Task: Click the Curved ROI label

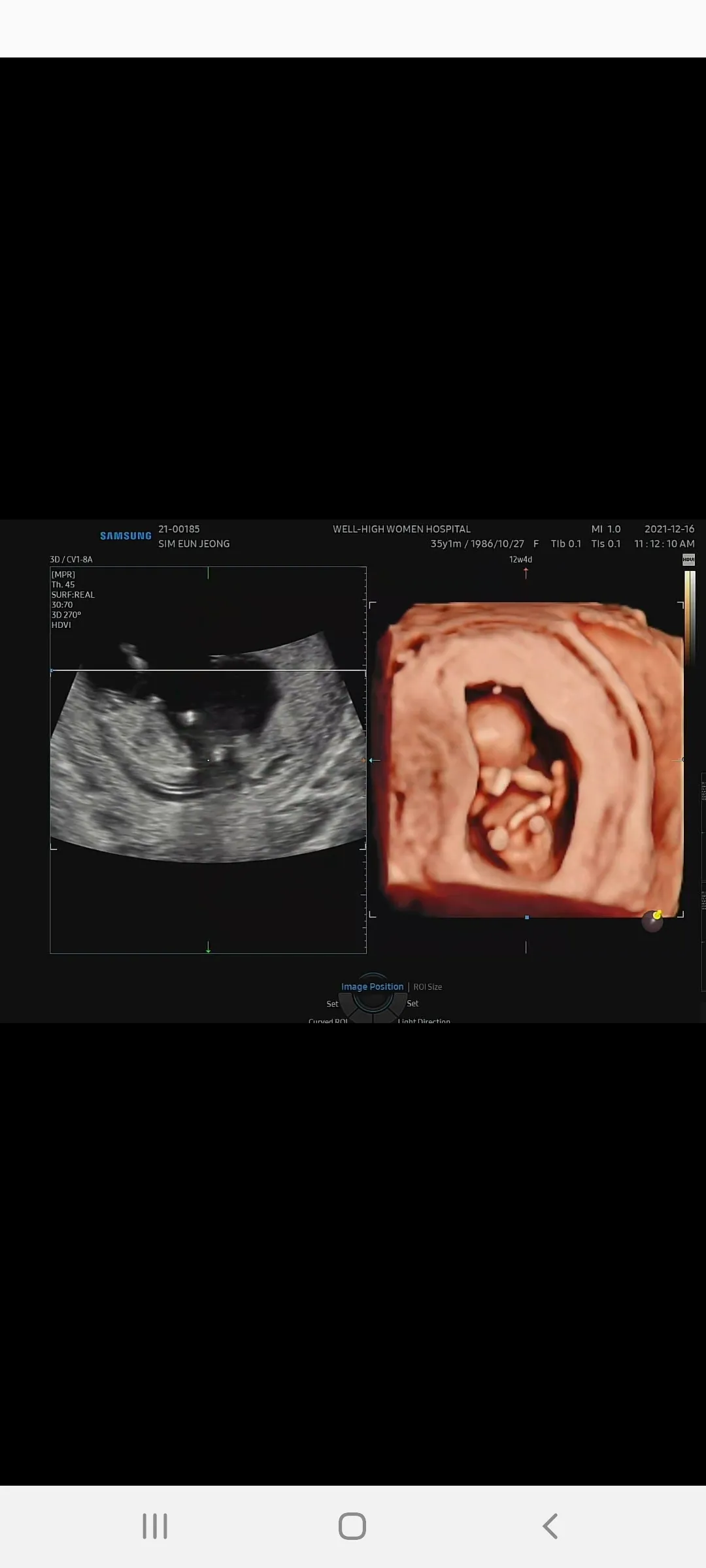Action: coord(328,1021)
